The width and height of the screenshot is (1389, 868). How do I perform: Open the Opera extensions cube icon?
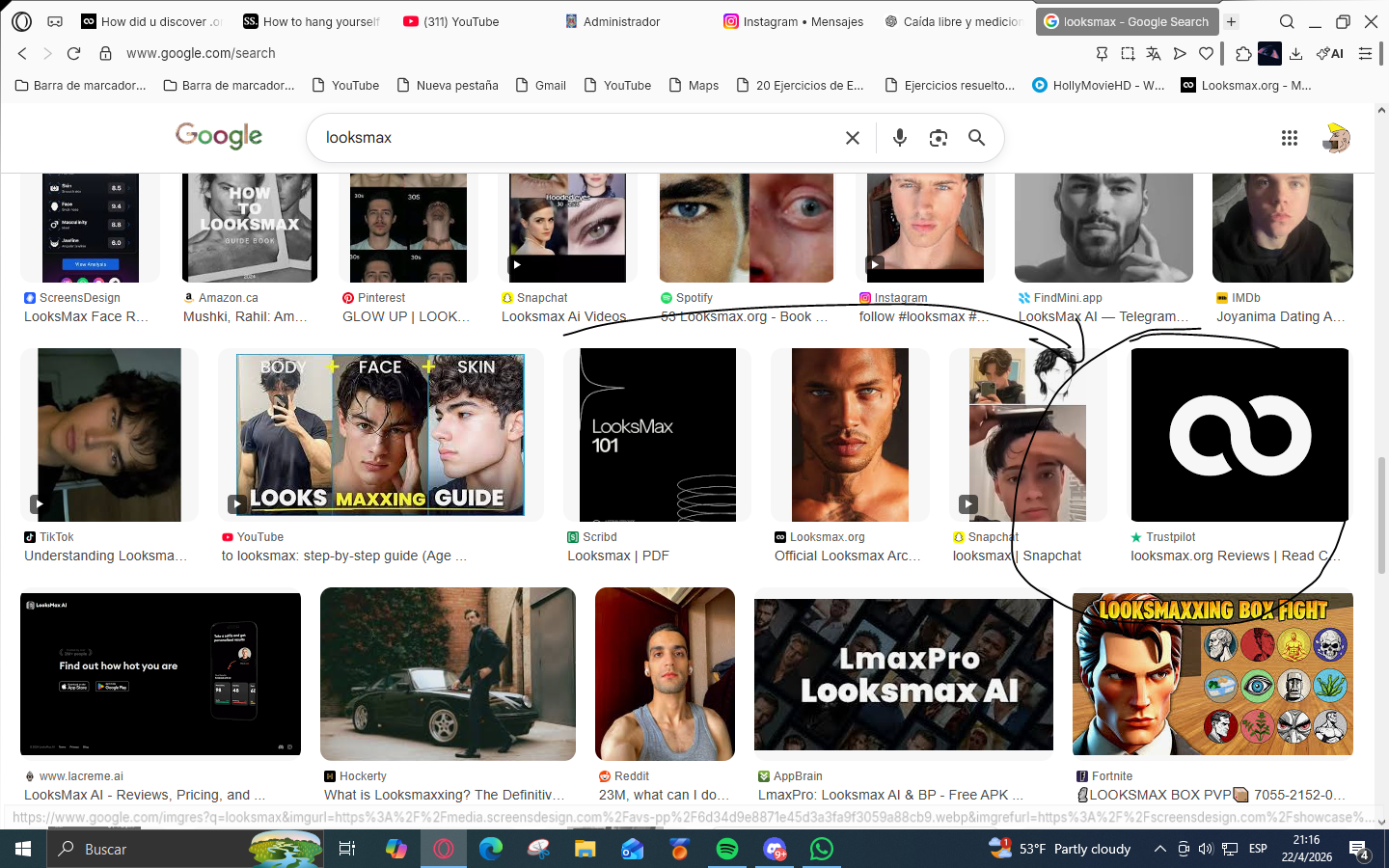pyautogui.click(x=1243, y=53)
